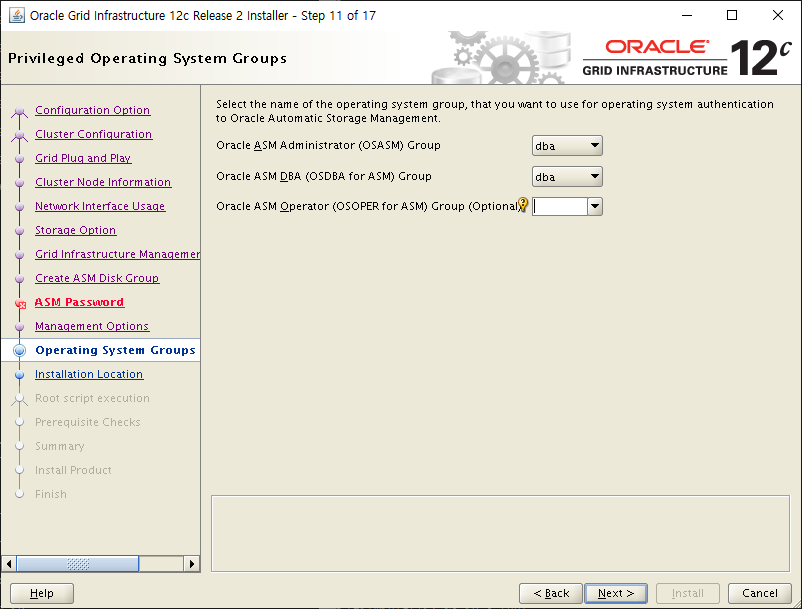802x609 pixels.
Task: Click the sidebar horizontal scrollbar thumb
Action: (x=78, y=564)
